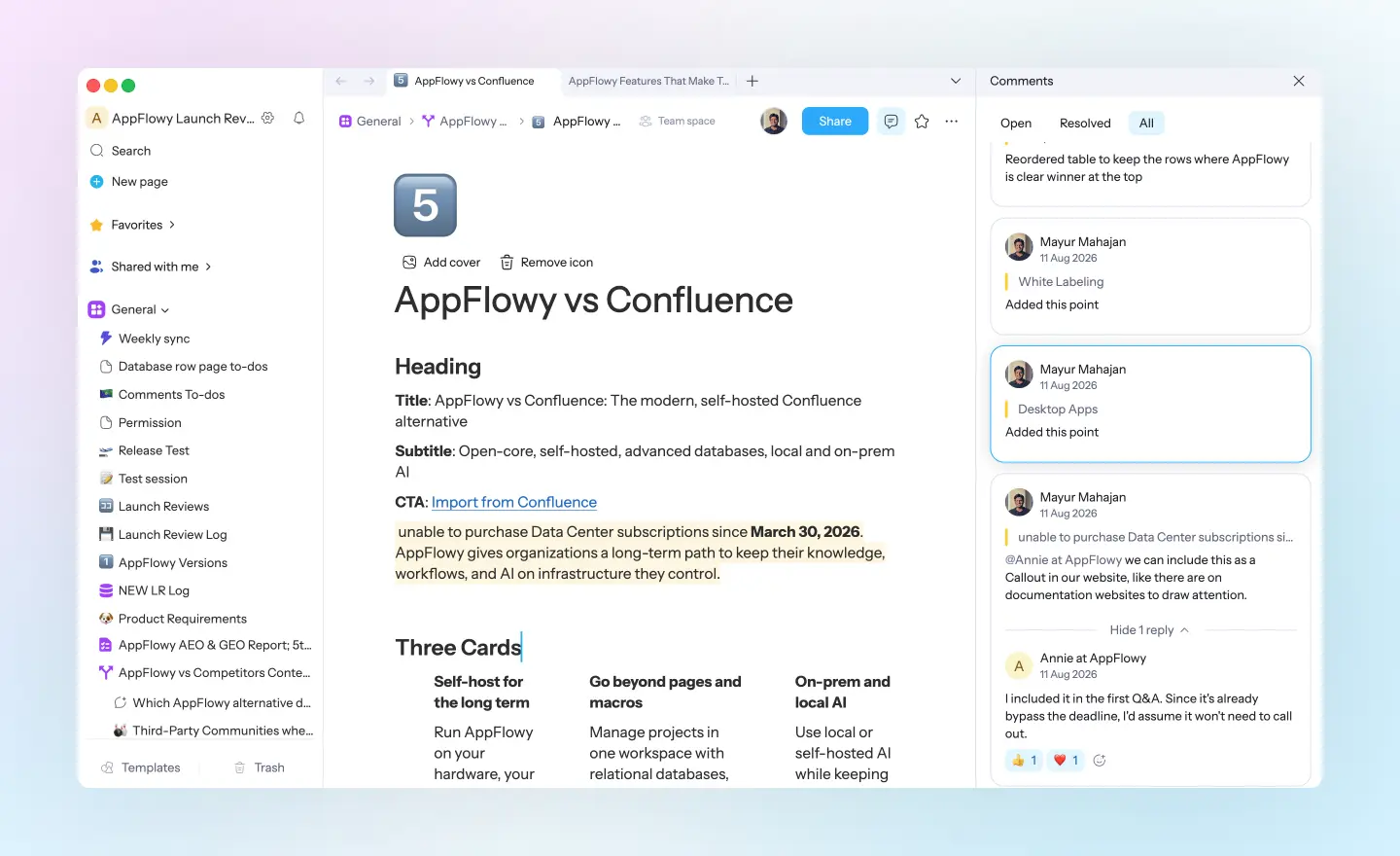
Task: Open the Trash
Action: 260,767
